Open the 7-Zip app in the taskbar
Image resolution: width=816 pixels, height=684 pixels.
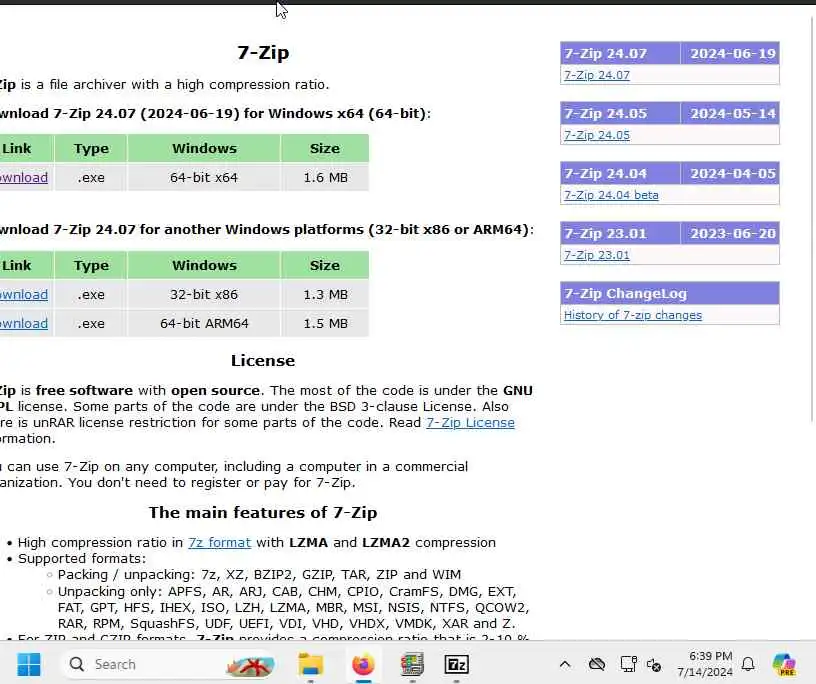(456, 664)
